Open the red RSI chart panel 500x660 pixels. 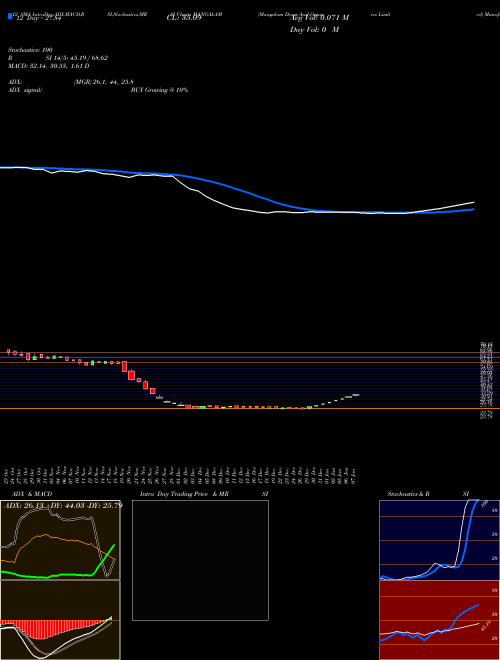[439, 620]
